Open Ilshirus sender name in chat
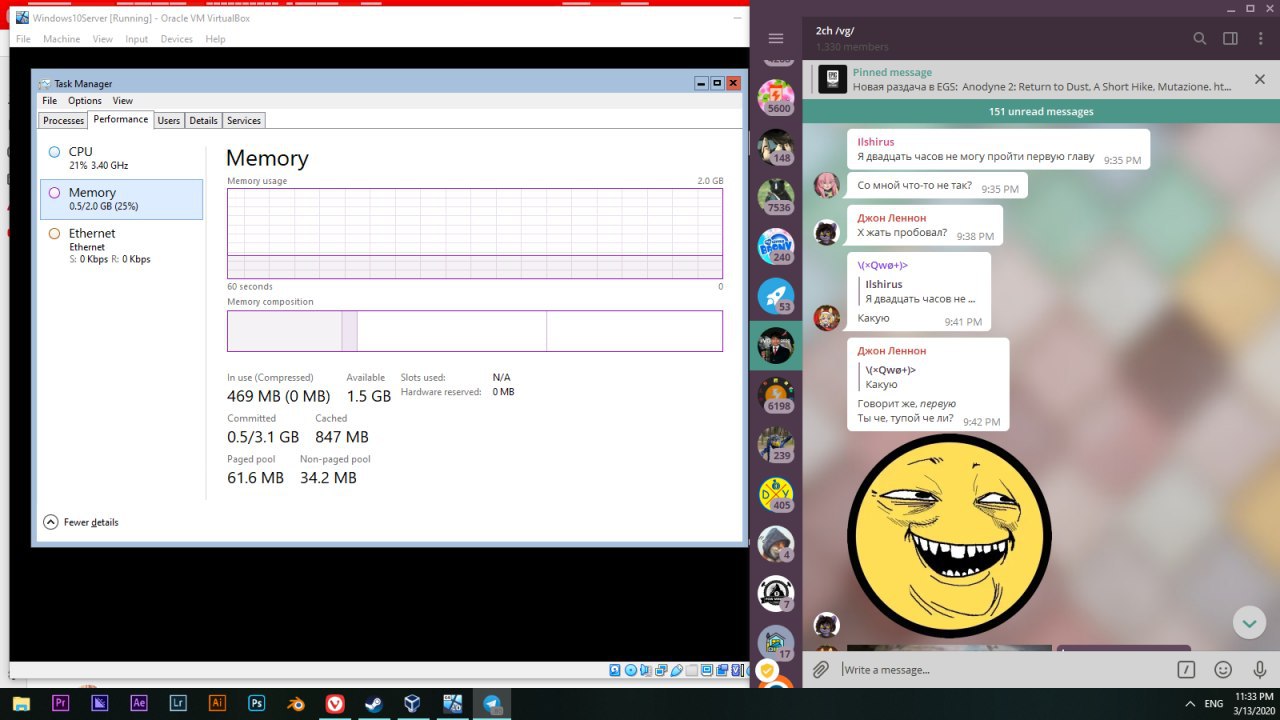Viewport: 1280px width, 720px height. [x=875, y=142]
